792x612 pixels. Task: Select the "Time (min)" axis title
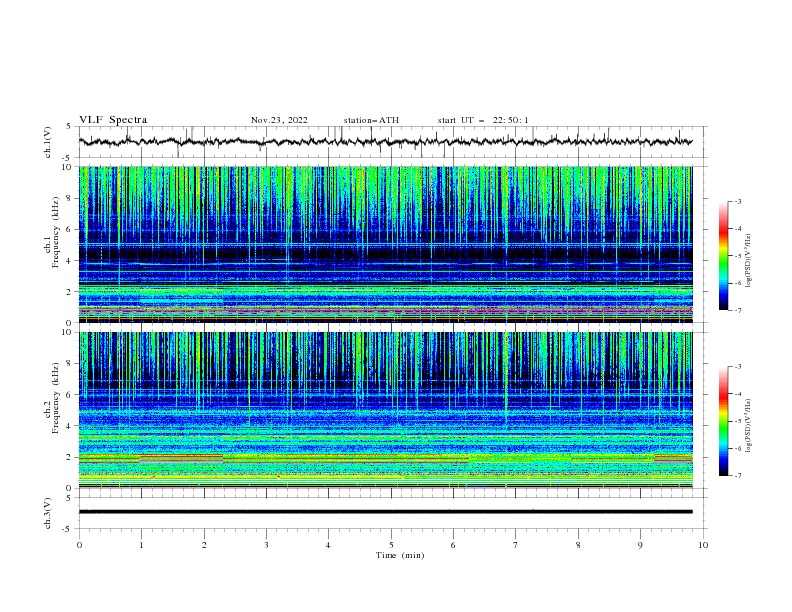click(400, 555)
